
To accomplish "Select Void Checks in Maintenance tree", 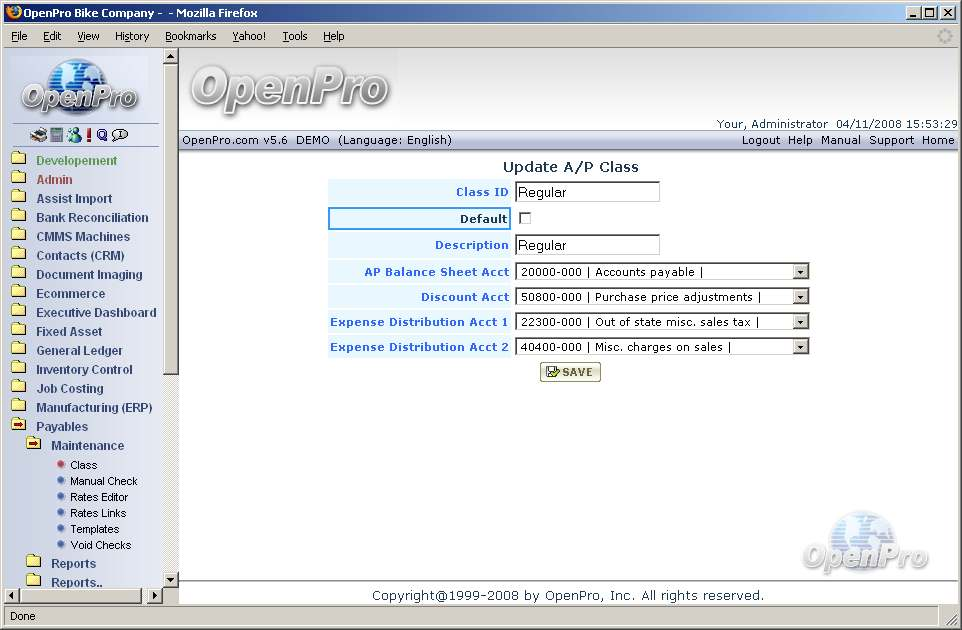I will (x=100, y=545).
